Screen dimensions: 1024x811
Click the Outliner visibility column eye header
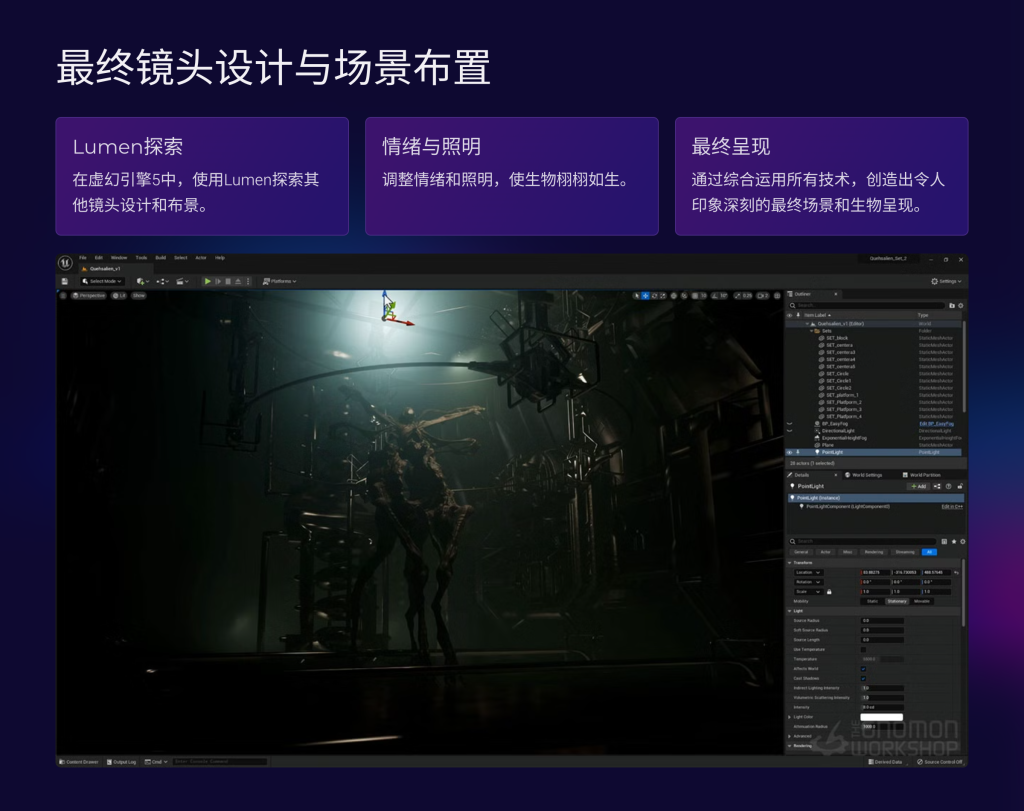[x=790, y=315]
